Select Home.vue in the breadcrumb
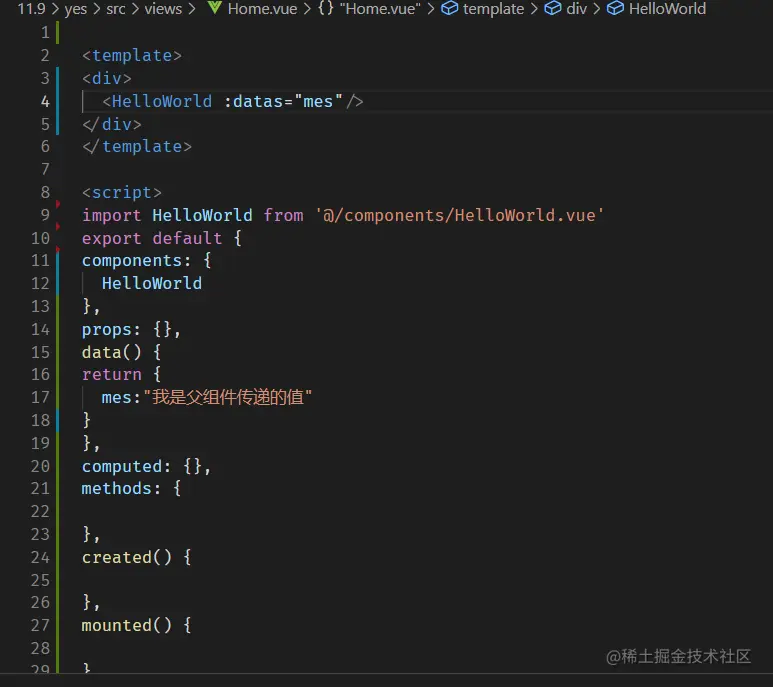This screenshot has width=773, height=687. 262,9
